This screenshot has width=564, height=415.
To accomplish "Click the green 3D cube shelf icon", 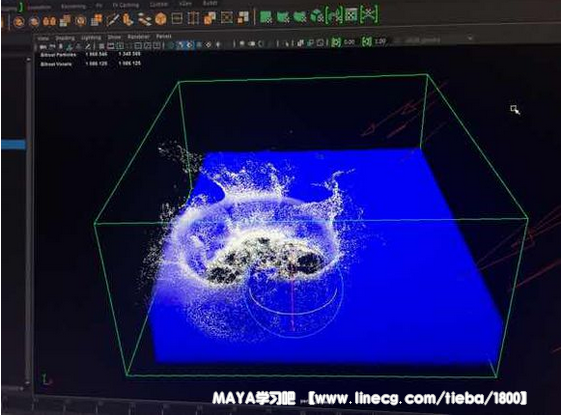I will (317, 15).
